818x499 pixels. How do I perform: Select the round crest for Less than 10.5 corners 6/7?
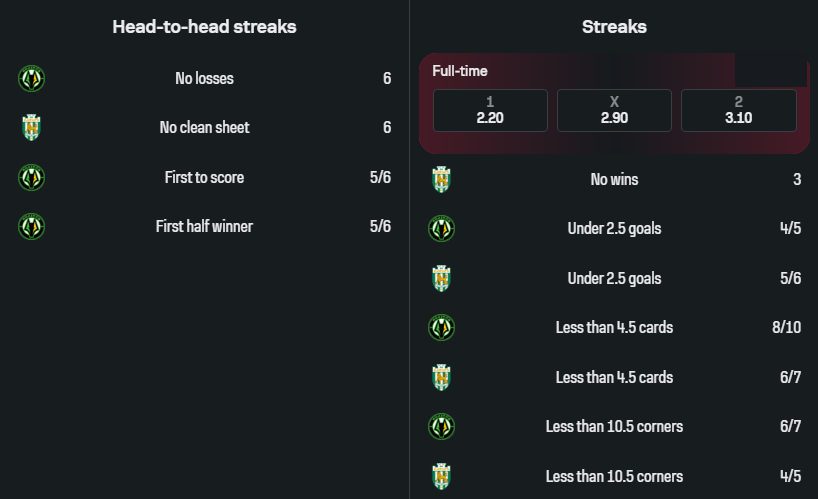coord(441,427)
